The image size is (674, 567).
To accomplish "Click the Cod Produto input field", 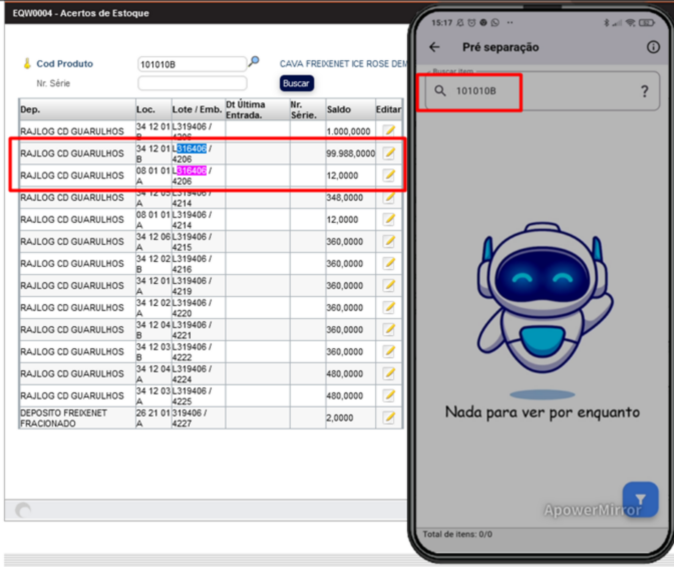I will coord(191,64).
